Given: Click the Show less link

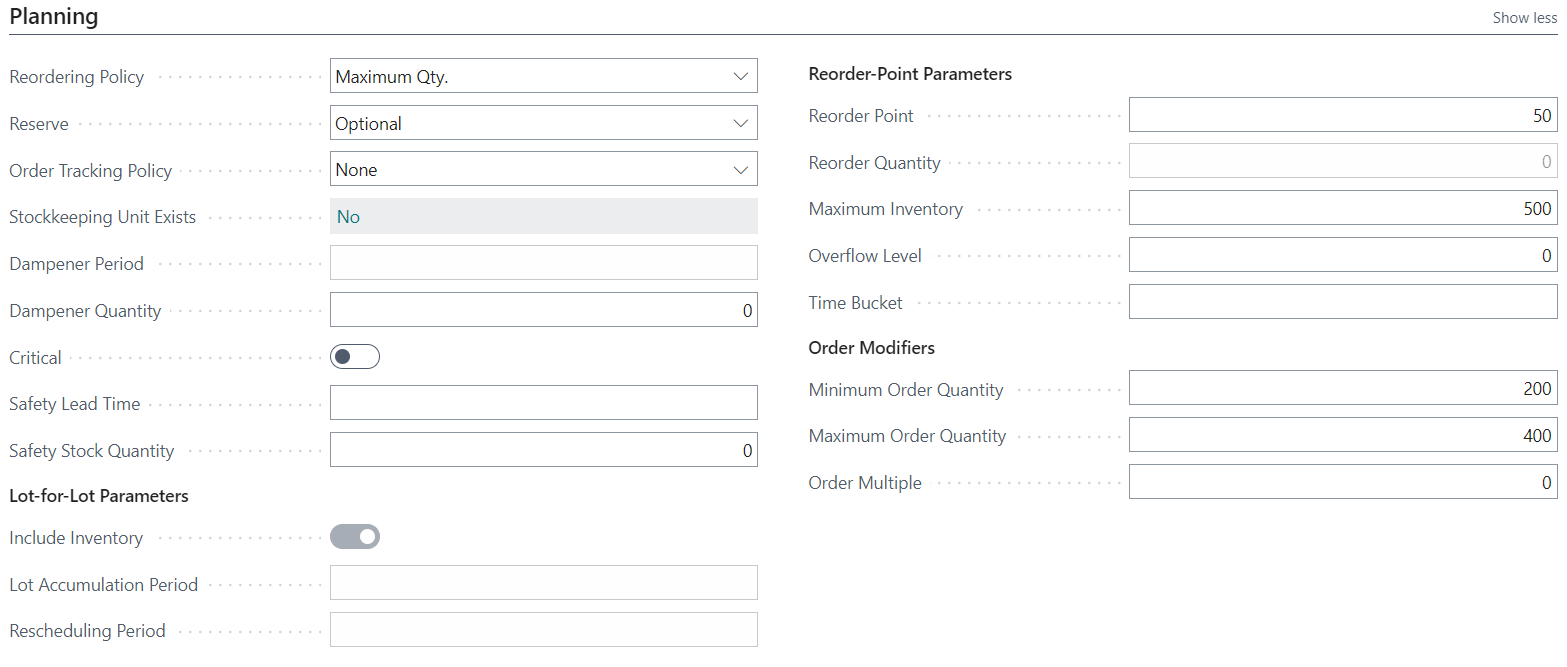Looking at the screenshot, I should [x=1523, y=17].
